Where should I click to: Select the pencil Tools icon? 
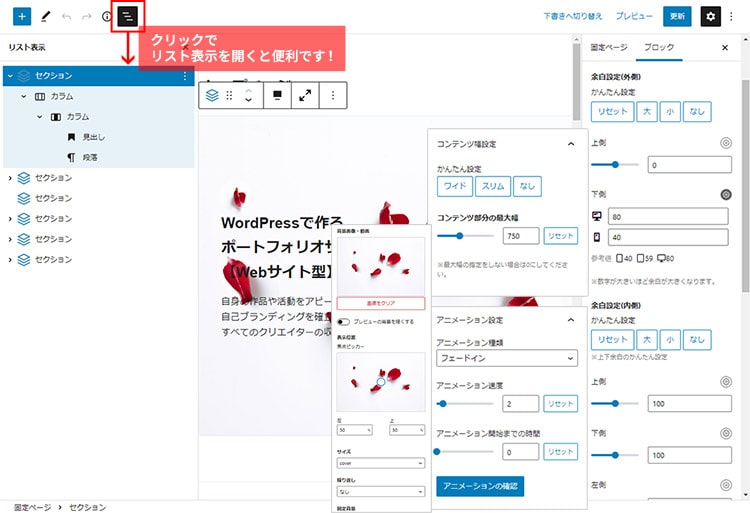[45, 16]
